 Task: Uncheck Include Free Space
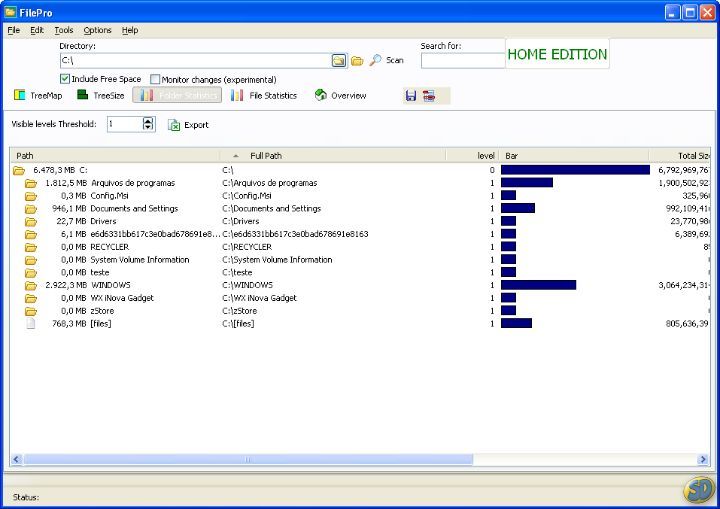pyautogui.click(x=65, y=79)
